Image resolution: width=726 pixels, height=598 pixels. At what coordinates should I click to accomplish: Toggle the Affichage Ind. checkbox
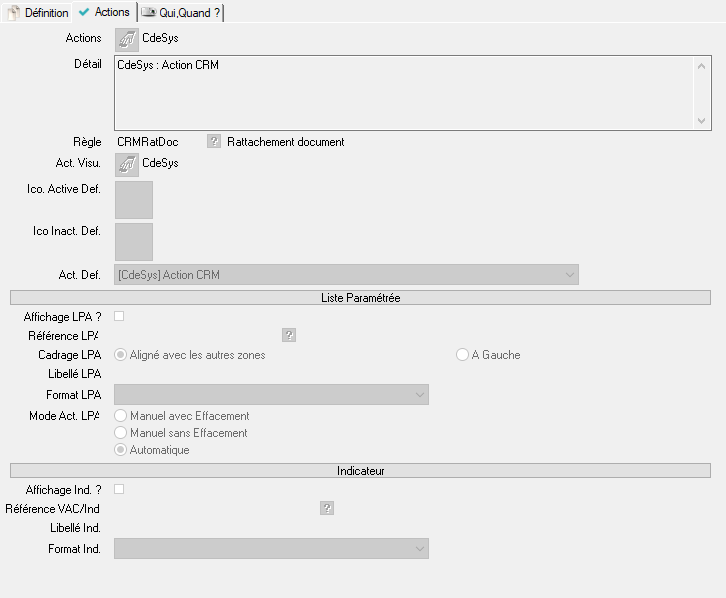coord(119,489)
